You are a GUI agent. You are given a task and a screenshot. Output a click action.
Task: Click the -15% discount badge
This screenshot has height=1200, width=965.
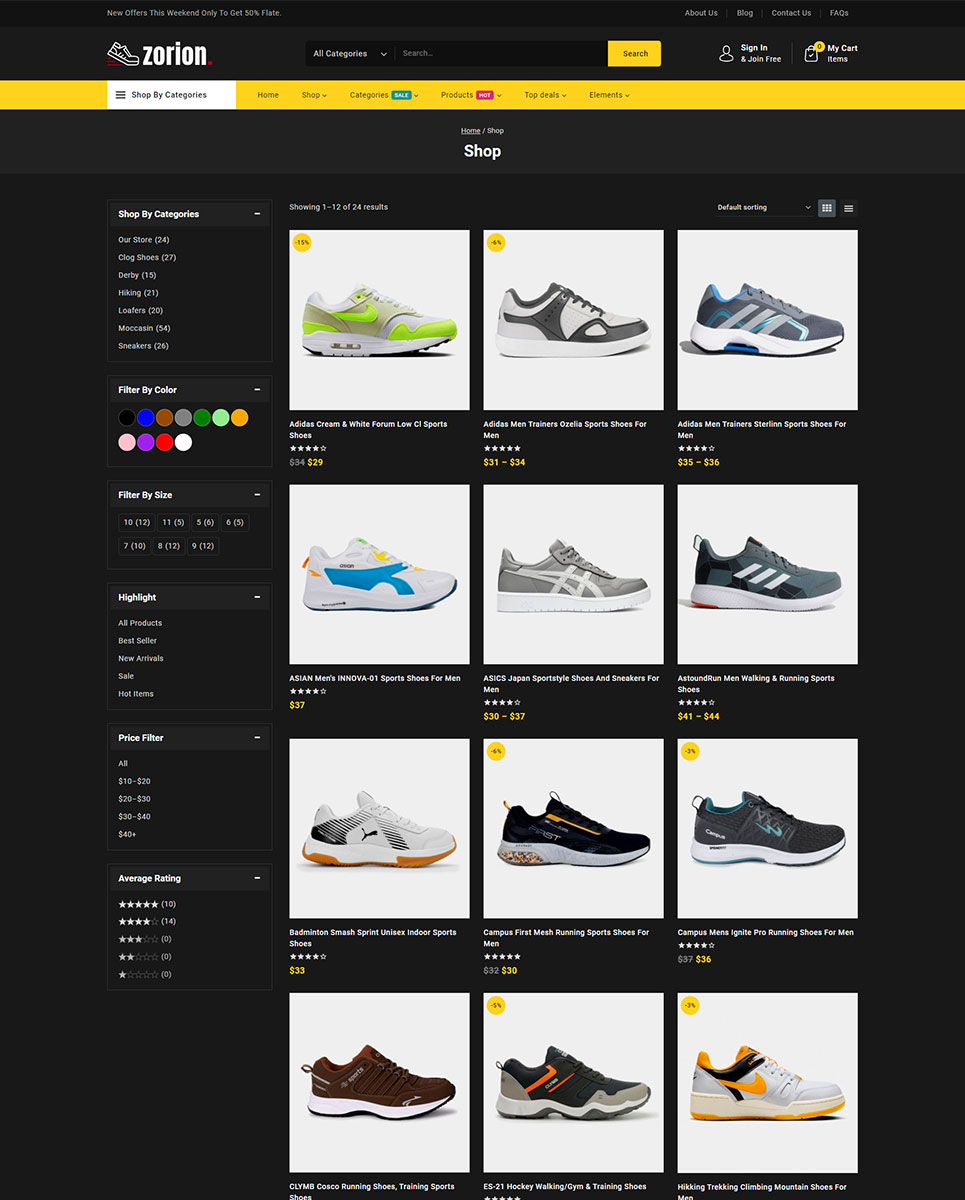coord(302,243)
